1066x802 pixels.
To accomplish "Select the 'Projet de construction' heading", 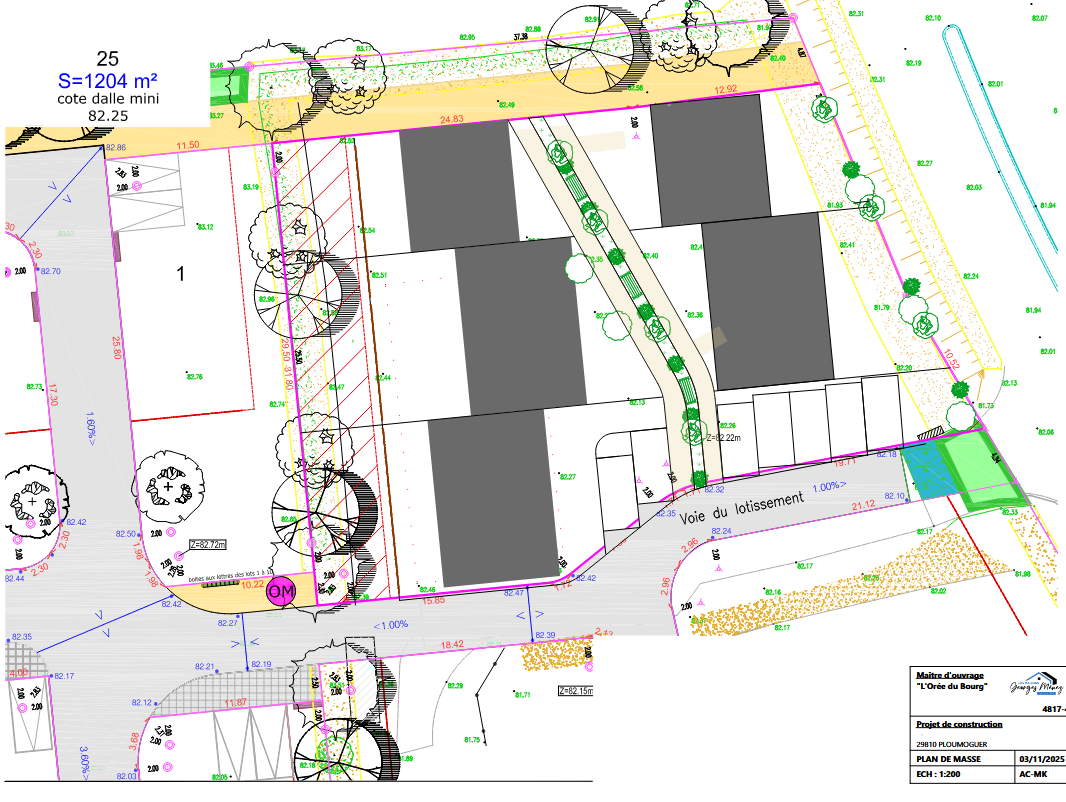I will pos(958,724).
